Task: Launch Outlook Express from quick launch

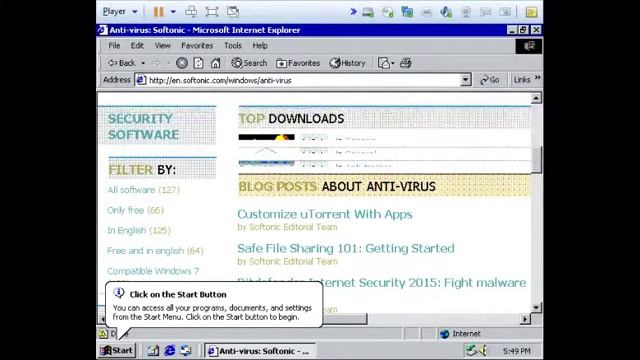Action: (186, 351)
